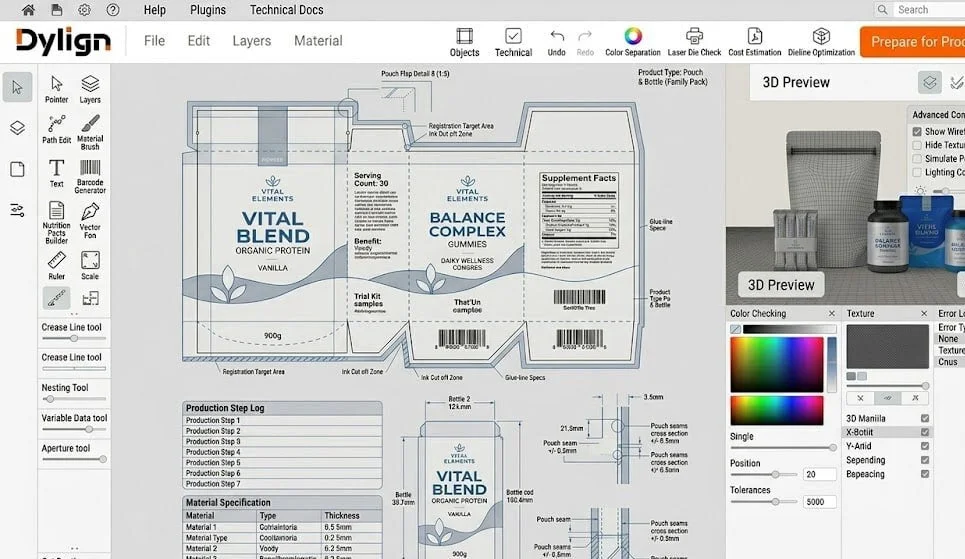This screenshot has width=965, height=559.
Task: Open the Technical Docs menu
Action: 286,10
